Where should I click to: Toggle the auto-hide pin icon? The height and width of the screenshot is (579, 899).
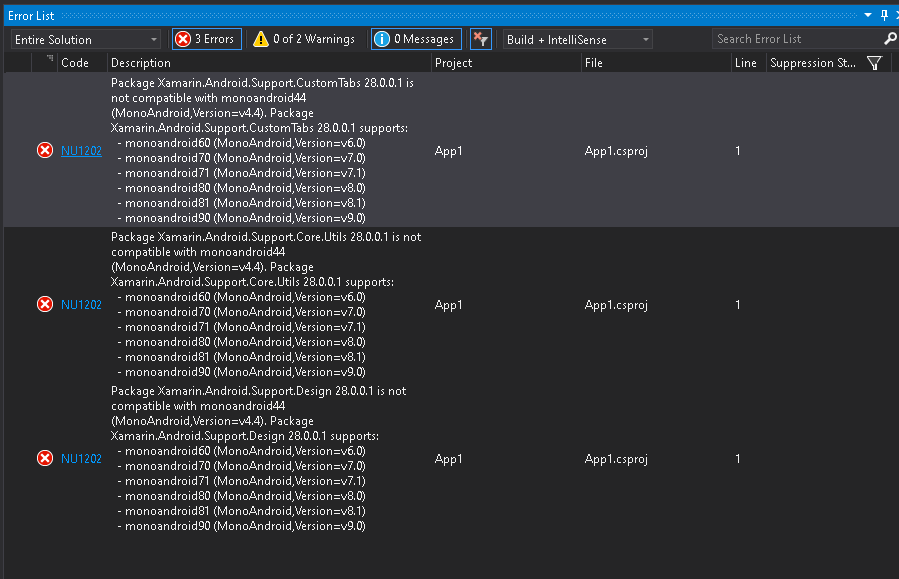[884, 15]
